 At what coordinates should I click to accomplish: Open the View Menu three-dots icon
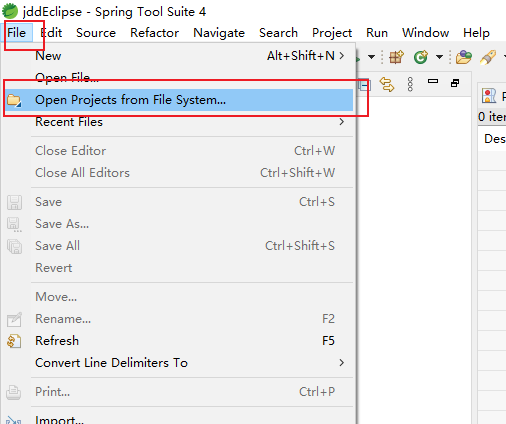coord(410,84)
